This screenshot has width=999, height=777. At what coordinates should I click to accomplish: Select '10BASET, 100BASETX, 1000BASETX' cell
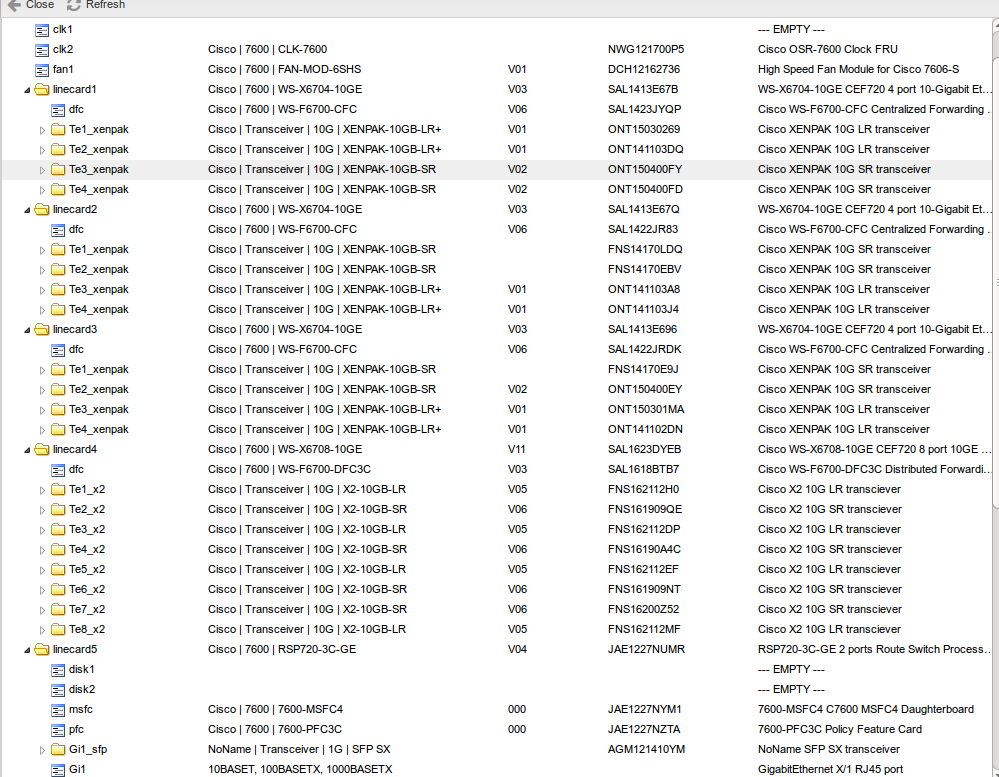tap(300, 769)
